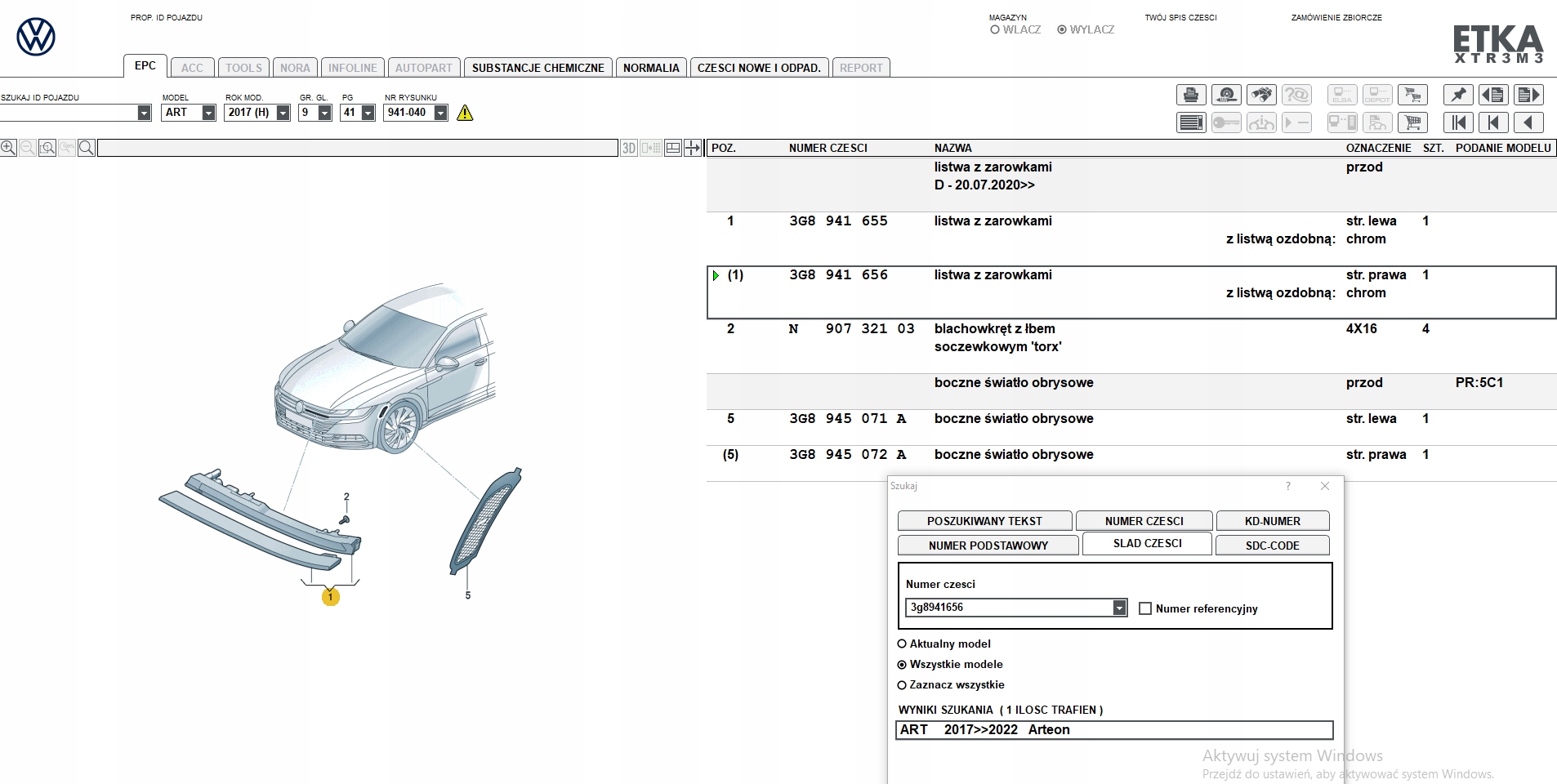Expand the MODEL dropdown showing ART
This screenshot has height=784, width=1557.
point(208,113)
